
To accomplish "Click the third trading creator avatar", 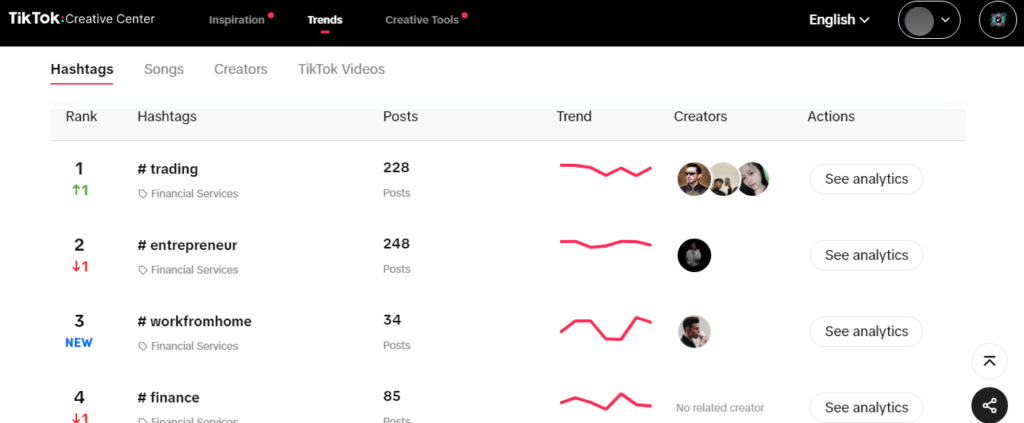I will pos(753,179).
